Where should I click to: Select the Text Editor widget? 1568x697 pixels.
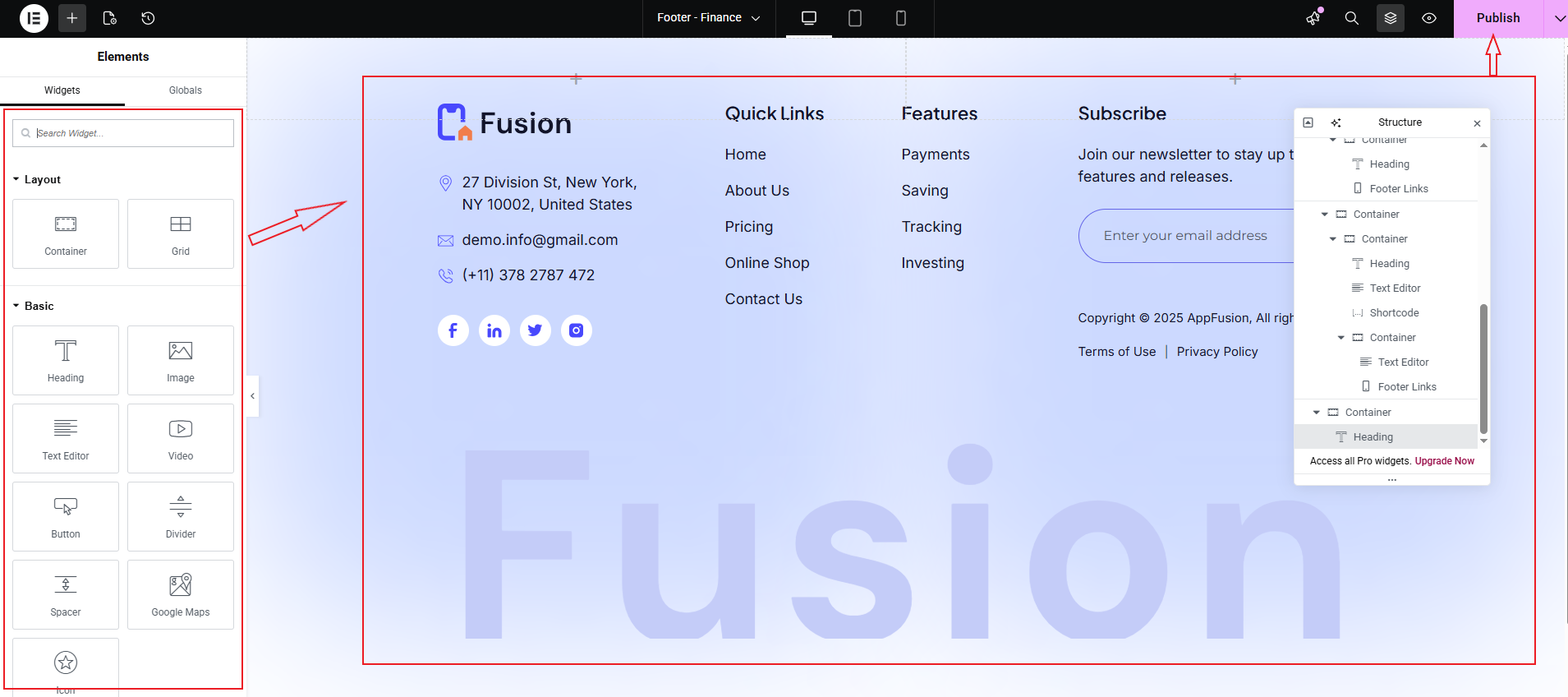[66, 438]
